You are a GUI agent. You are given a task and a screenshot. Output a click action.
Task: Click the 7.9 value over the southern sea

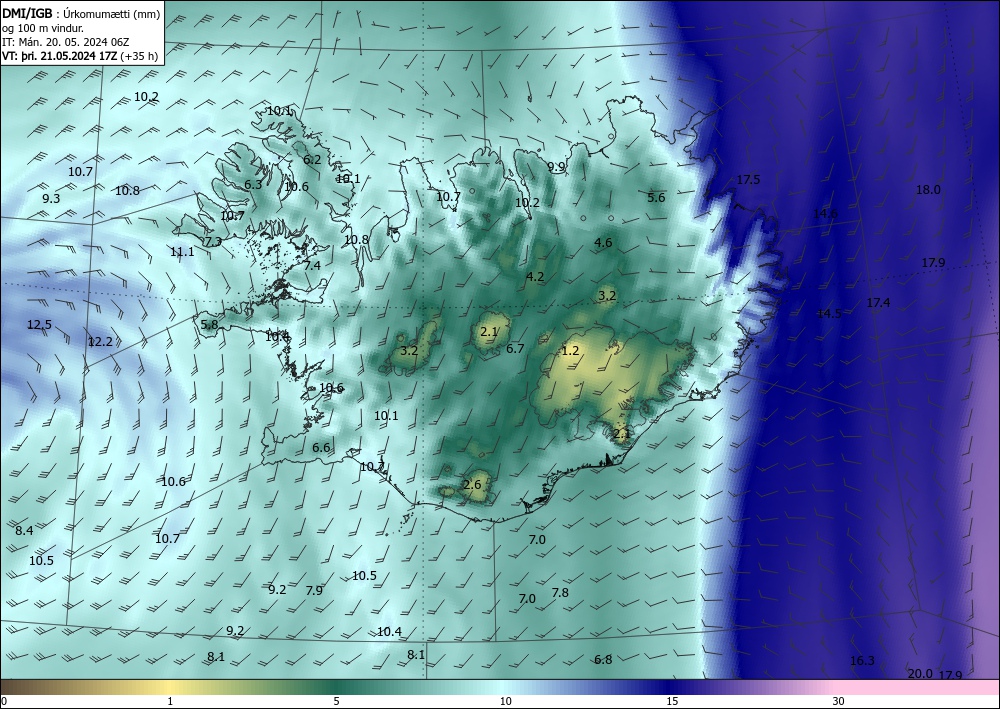(x=314, y=590)
